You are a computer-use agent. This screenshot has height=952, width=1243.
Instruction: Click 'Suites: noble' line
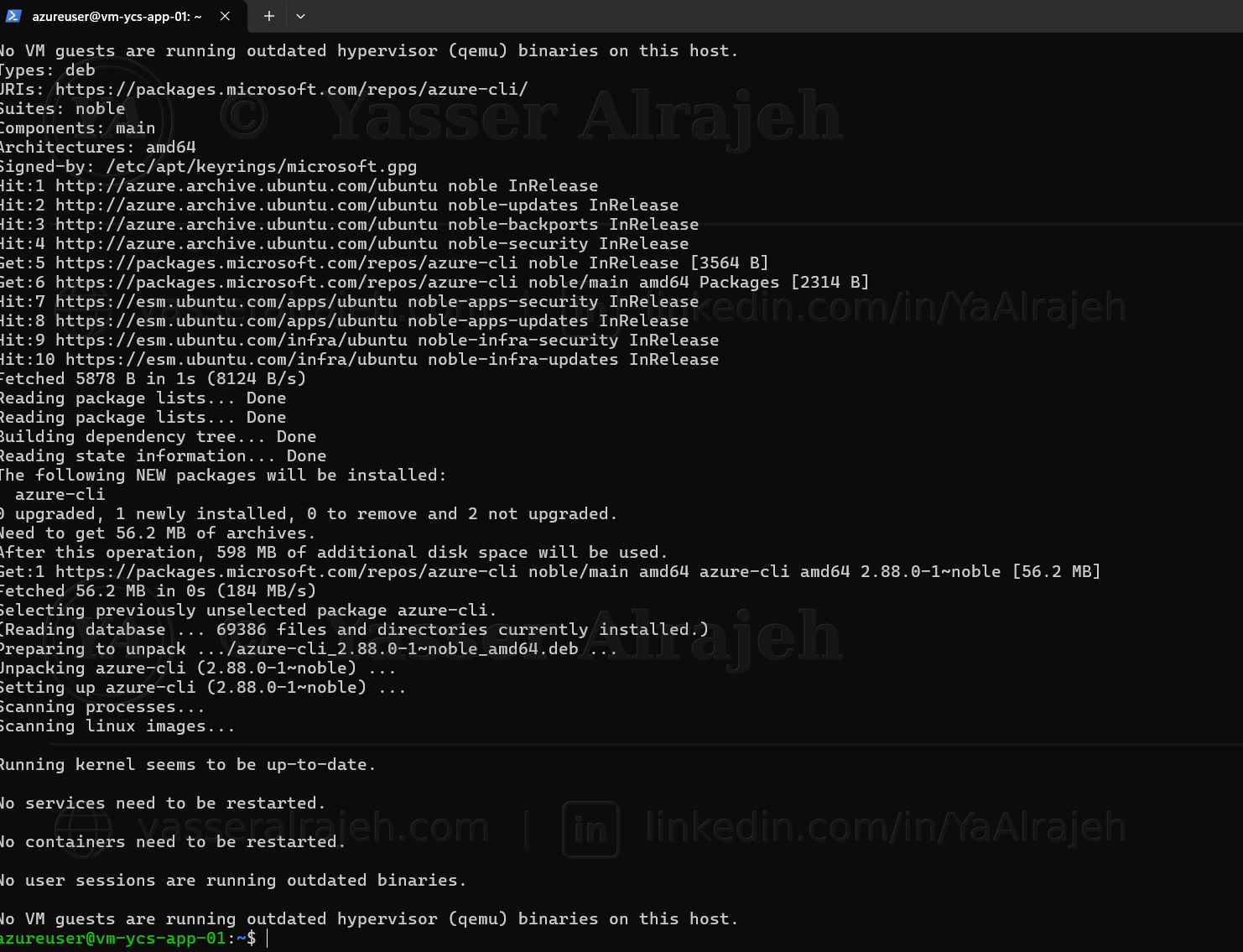(63, 108)
